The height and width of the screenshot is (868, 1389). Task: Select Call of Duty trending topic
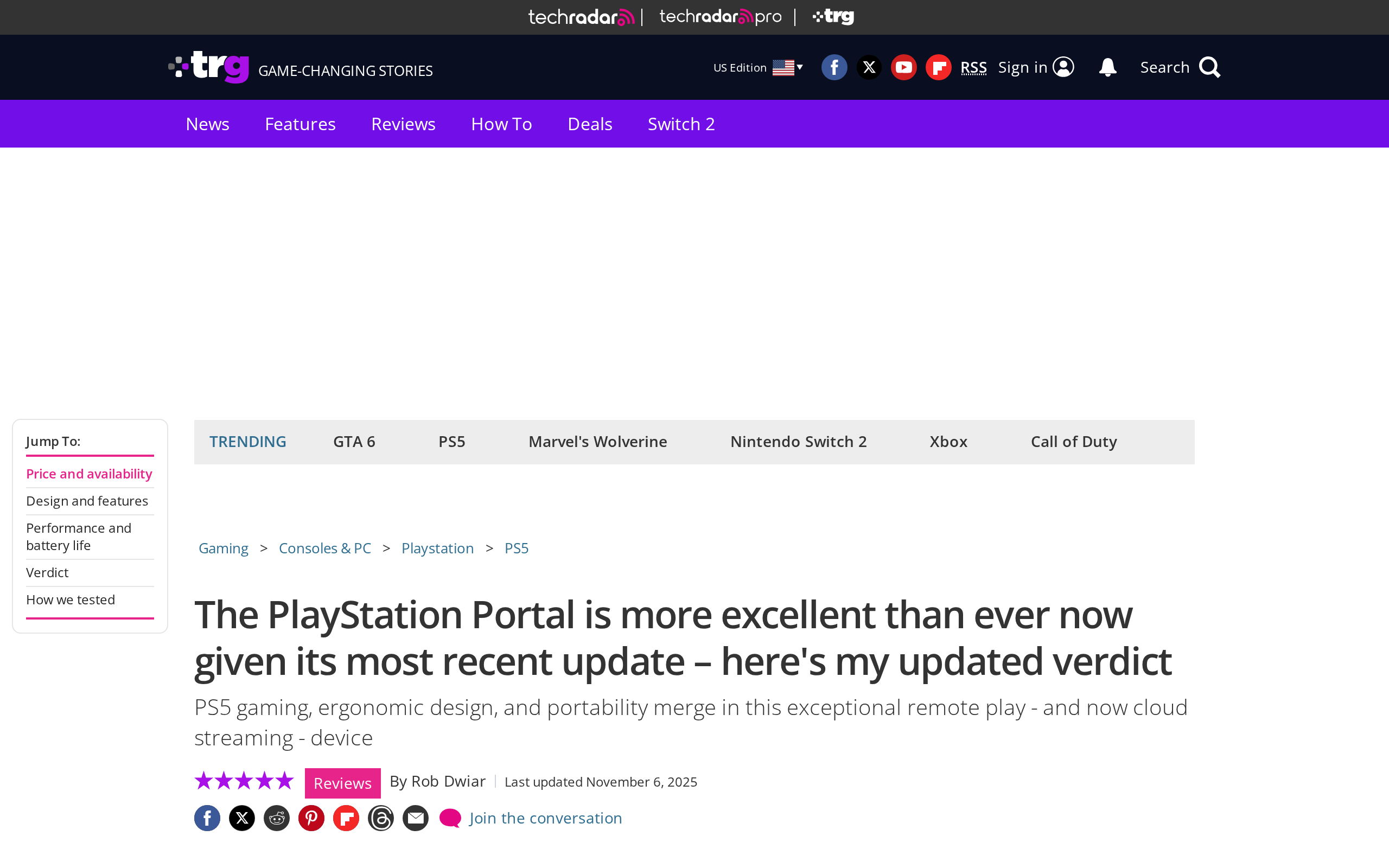(1073, 442)
